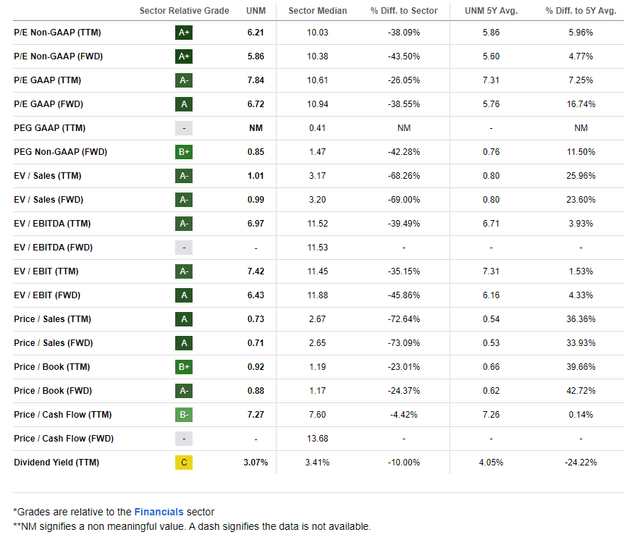The height and width of the screenshot is (540, 640).
Task: Click the dash grade badge for EV / EBITDA (FWD)
Action: 184,247
